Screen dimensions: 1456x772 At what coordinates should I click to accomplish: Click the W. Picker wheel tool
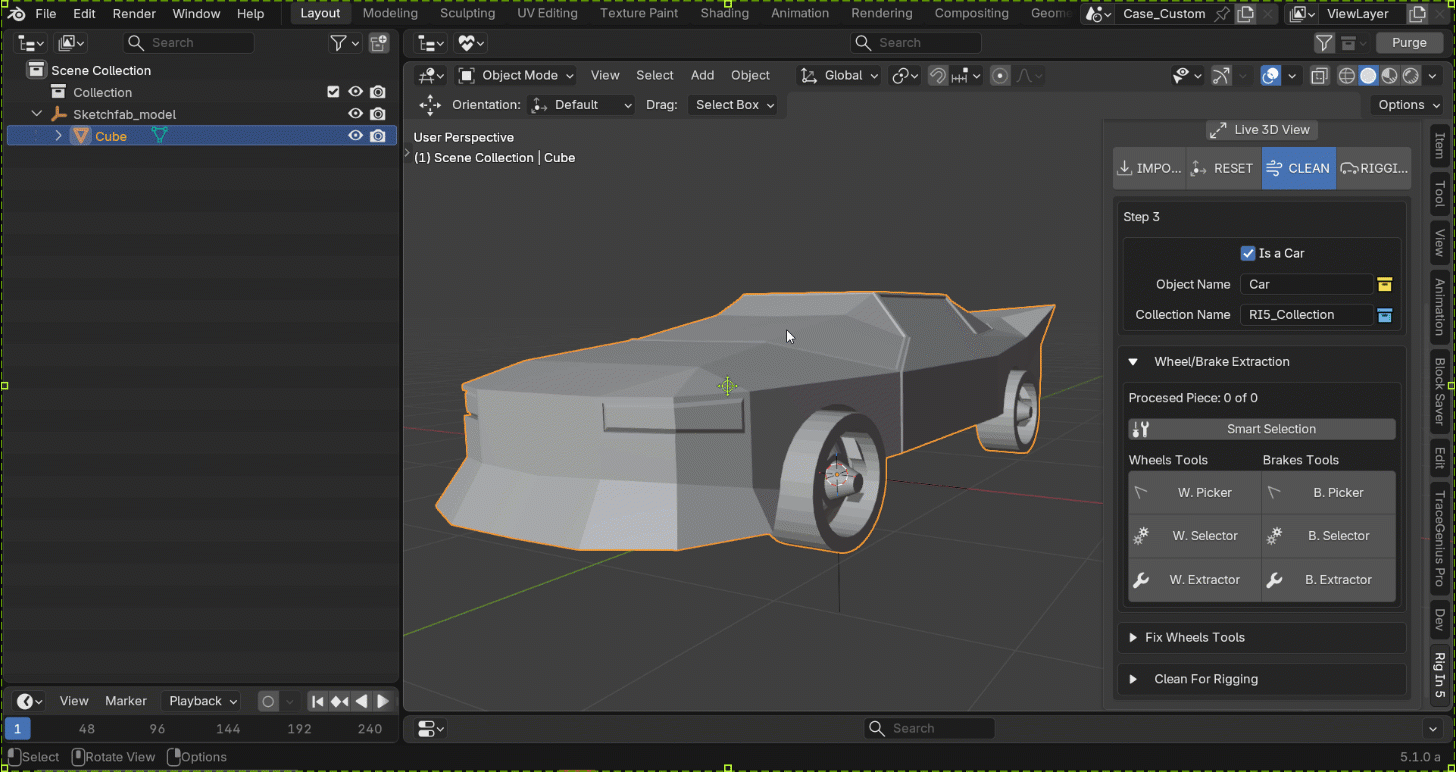(x=1194, y=493)
